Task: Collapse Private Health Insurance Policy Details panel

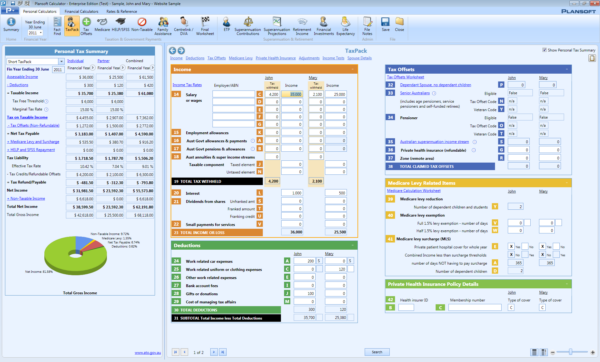Action: 567,284
